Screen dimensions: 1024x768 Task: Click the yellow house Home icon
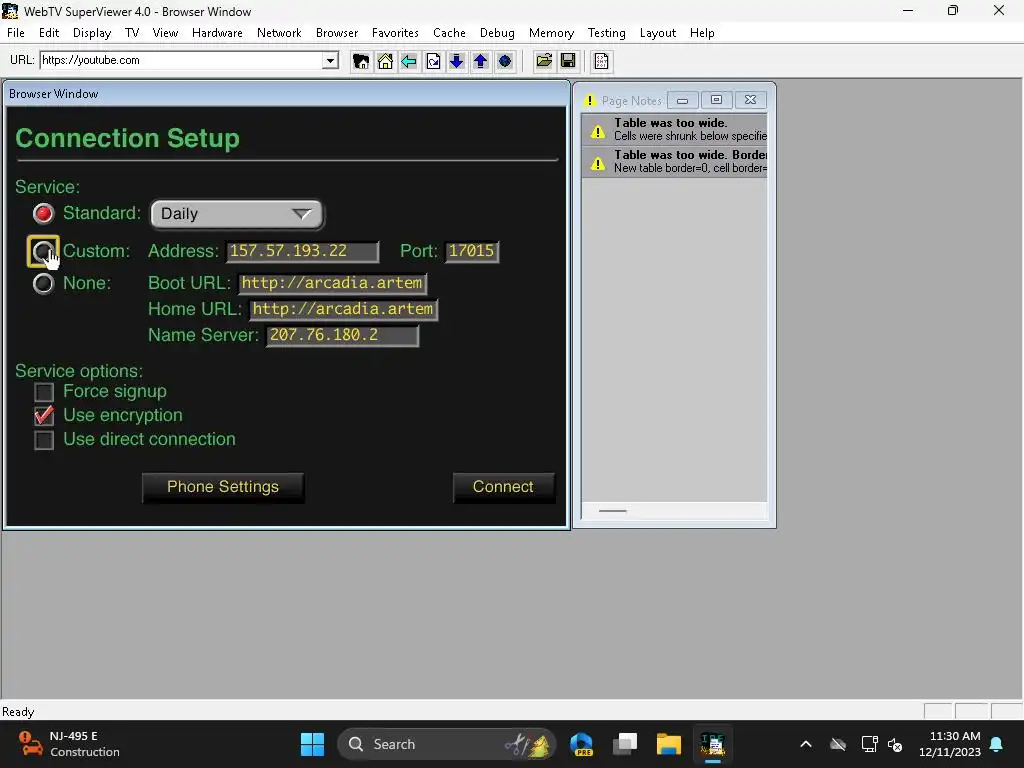[385, 61]
